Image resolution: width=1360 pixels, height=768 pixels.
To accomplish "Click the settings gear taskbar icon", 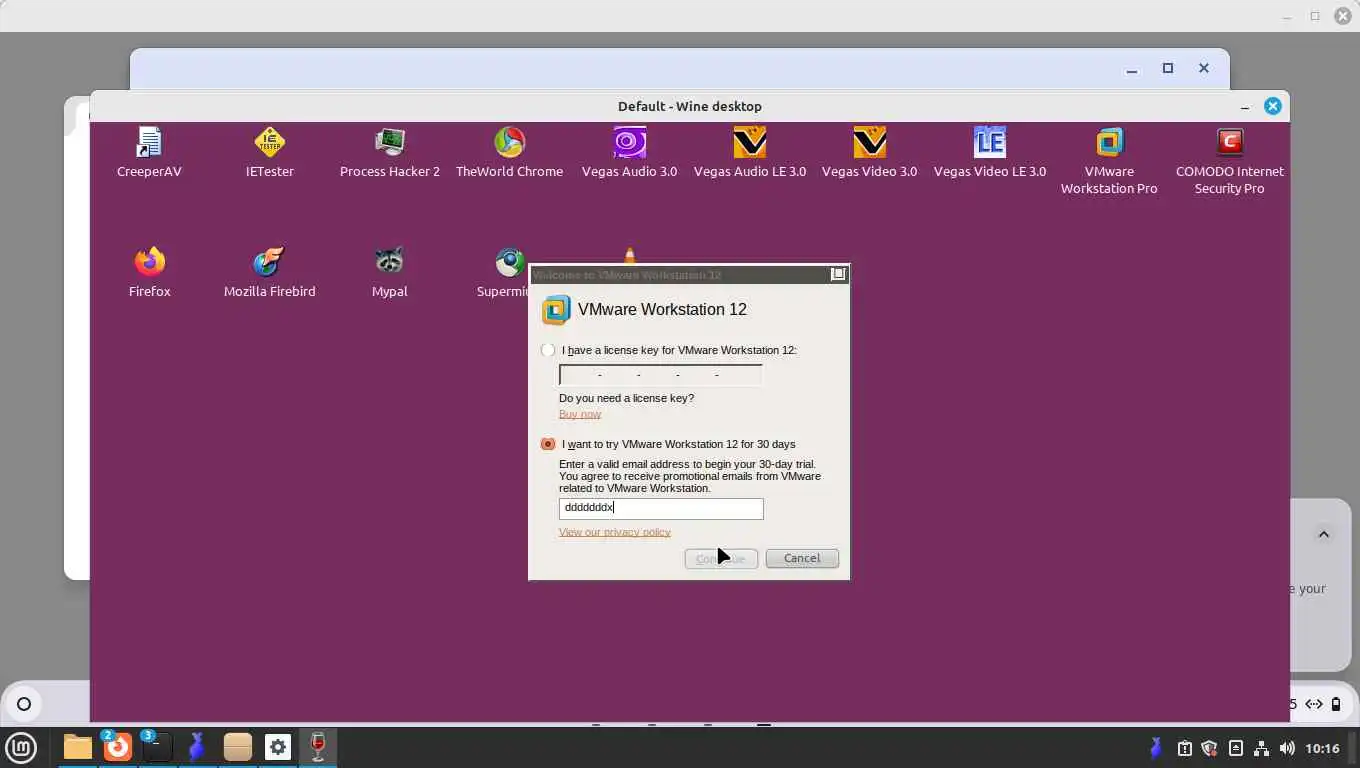I will (x=278, y=747).
